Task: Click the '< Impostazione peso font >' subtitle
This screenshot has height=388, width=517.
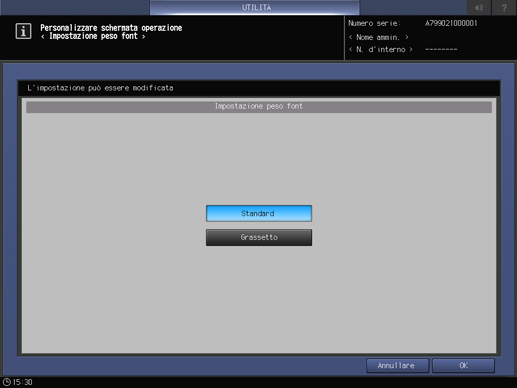Action: point(93,36)
